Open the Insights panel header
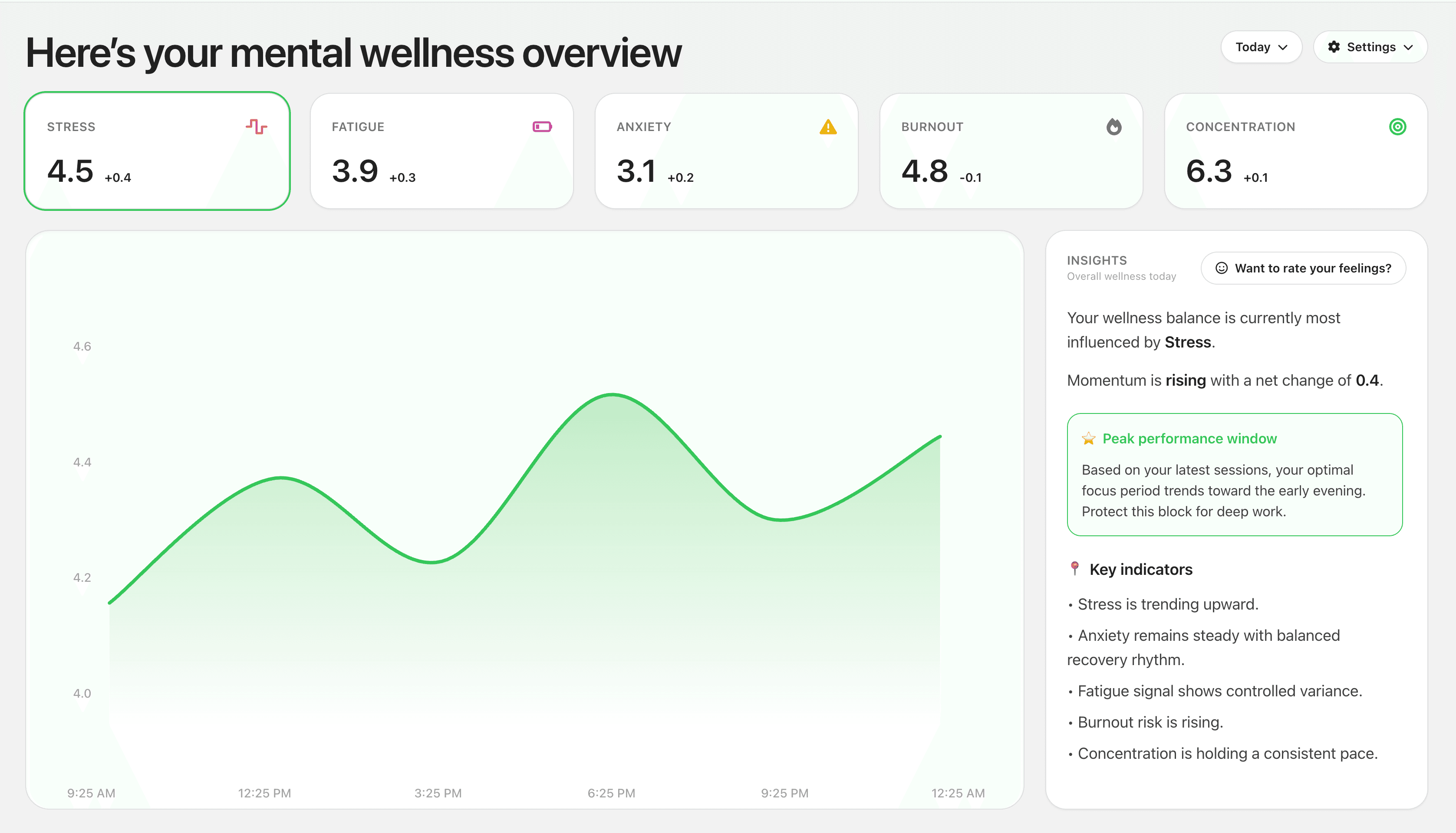 [x=1096, y=260]
